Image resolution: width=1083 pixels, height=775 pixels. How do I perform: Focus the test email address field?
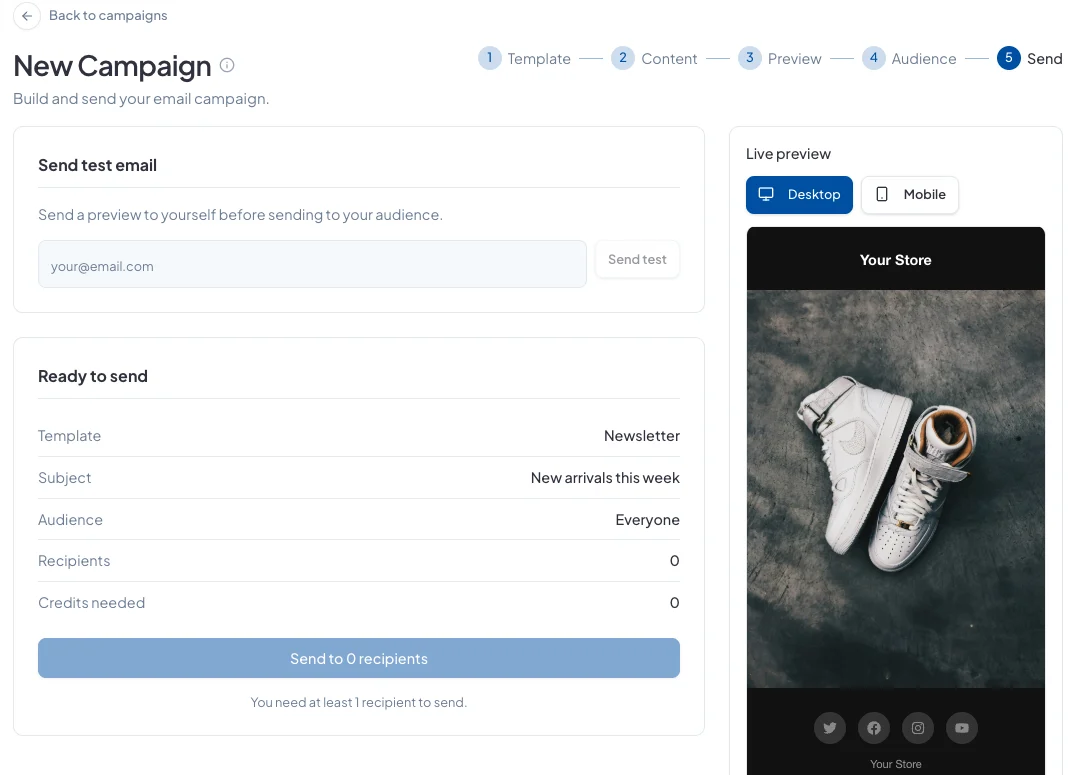tap(312, 264)
